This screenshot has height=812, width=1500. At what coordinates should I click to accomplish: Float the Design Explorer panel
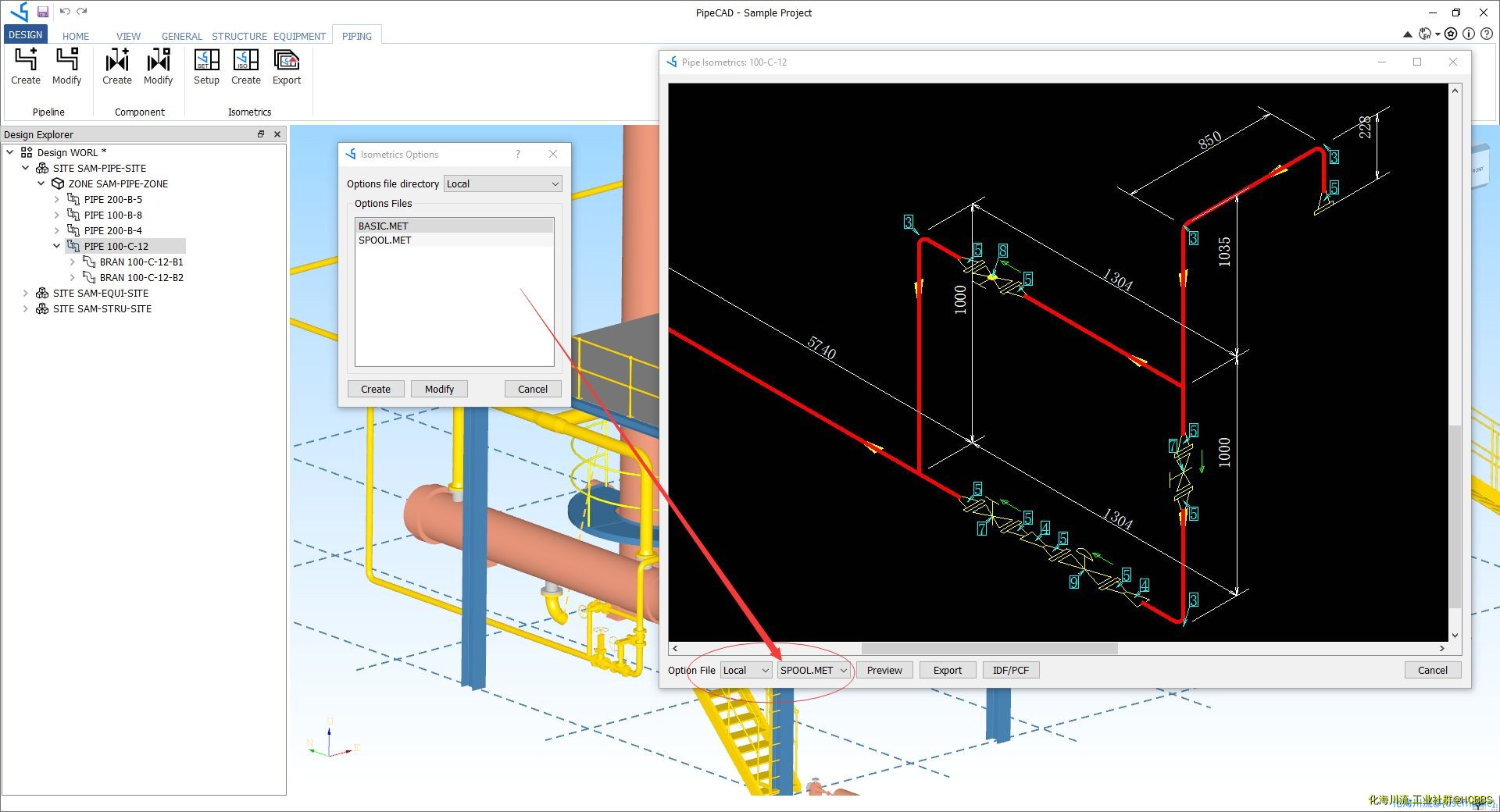[261, 134]
